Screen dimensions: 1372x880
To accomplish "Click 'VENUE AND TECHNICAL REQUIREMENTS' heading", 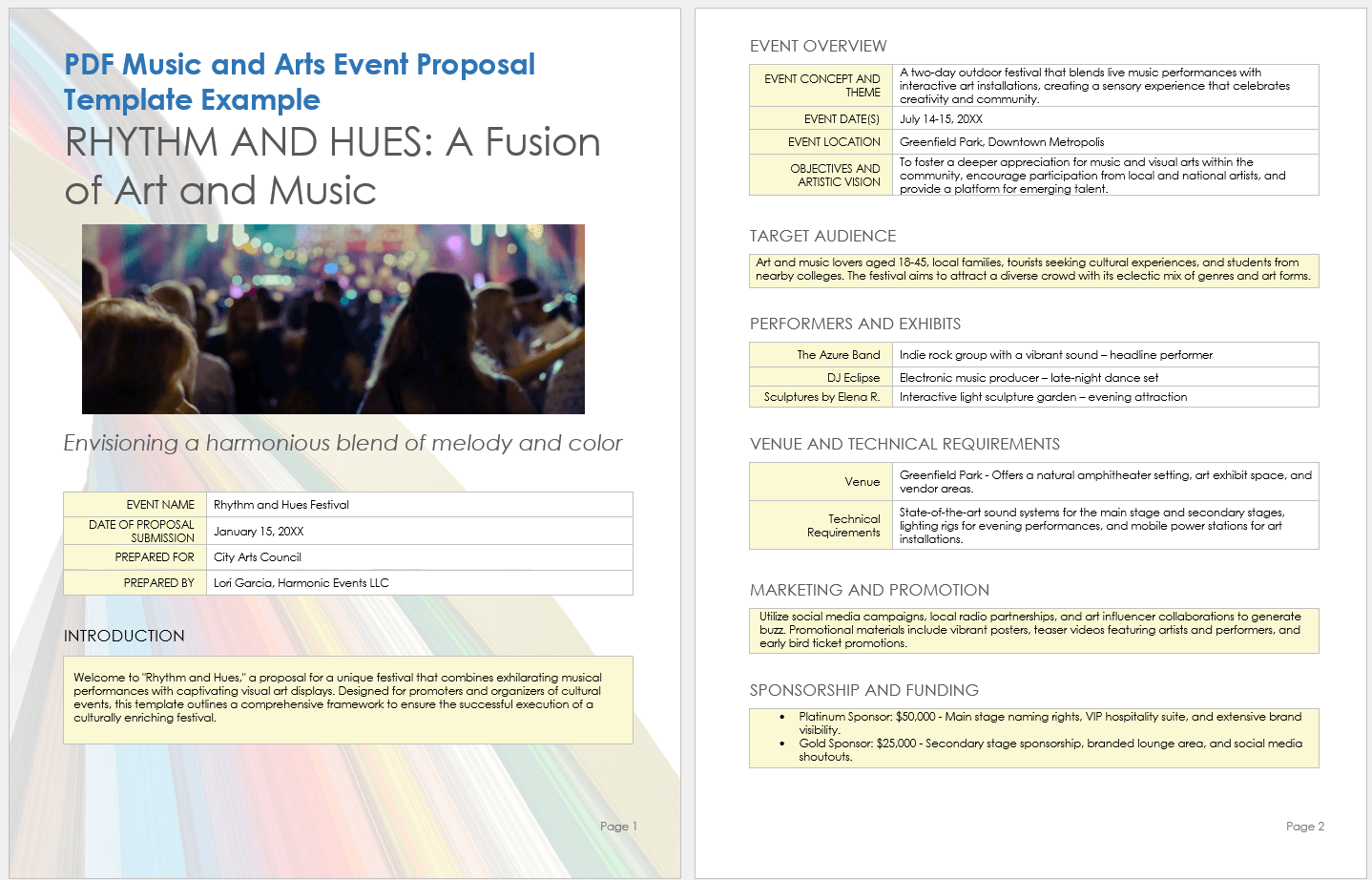I will pos(904,444).
